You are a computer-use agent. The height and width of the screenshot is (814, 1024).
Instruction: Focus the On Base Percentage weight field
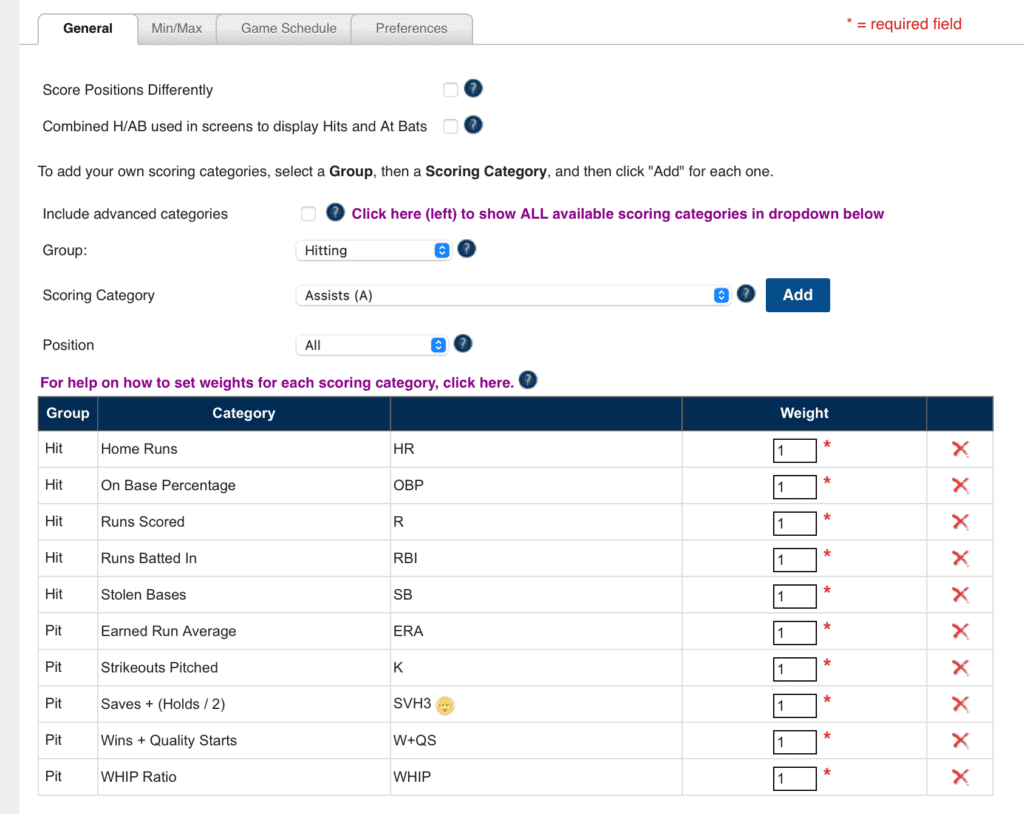point(794,487)
